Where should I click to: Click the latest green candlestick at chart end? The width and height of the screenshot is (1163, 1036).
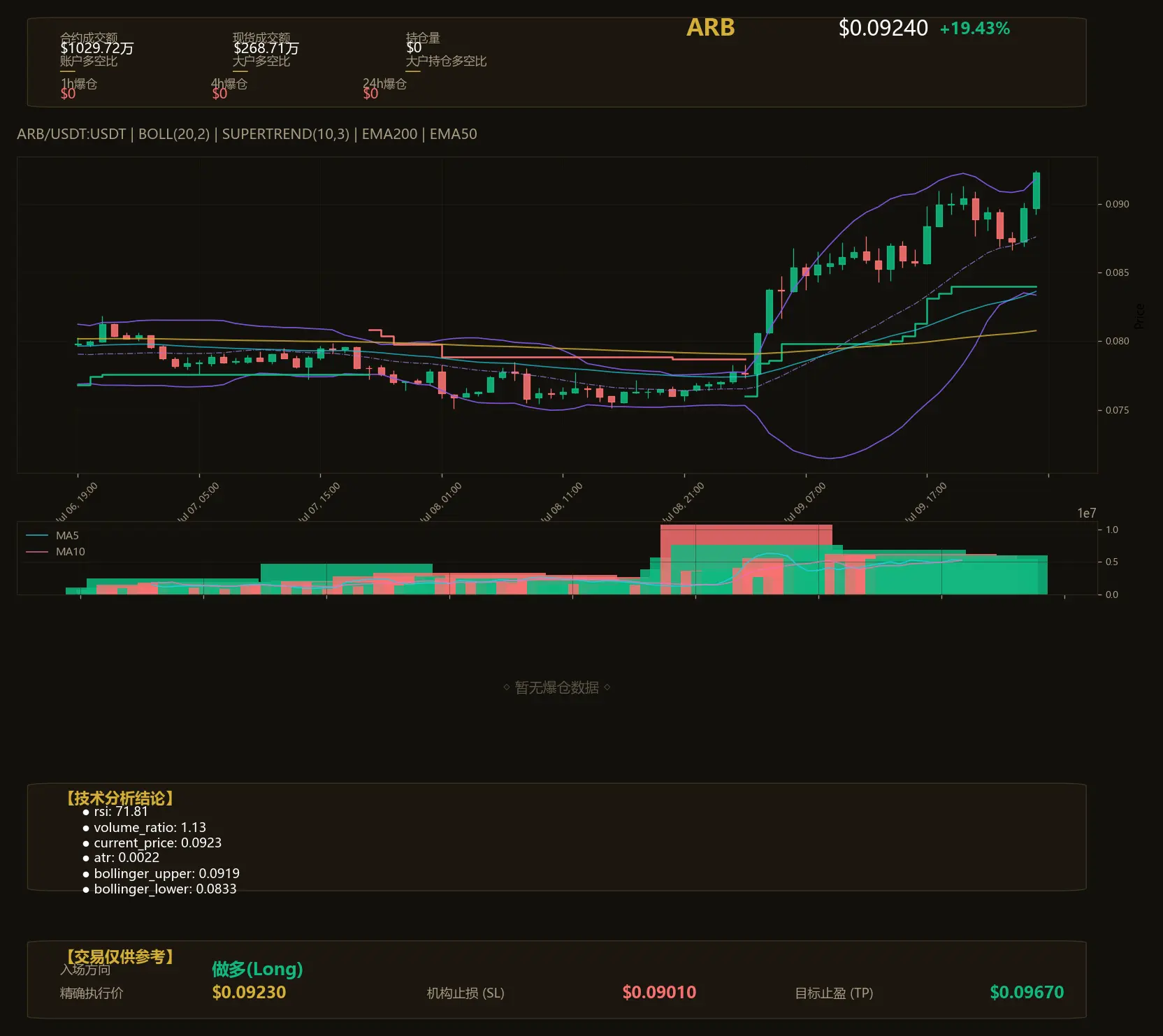coord(1036,191)
